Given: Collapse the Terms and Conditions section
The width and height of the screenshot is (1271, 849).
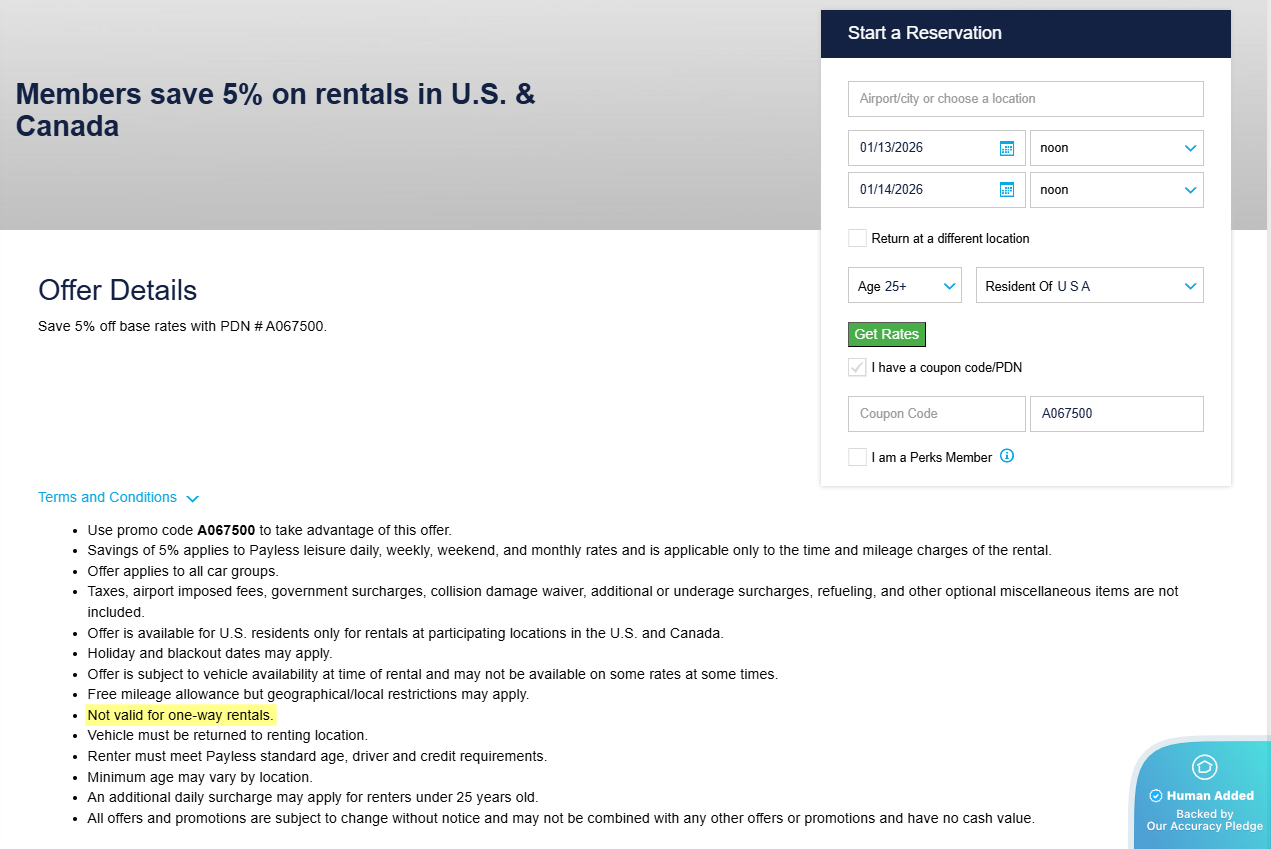Looking at the screenshot, I should (119, 498).
